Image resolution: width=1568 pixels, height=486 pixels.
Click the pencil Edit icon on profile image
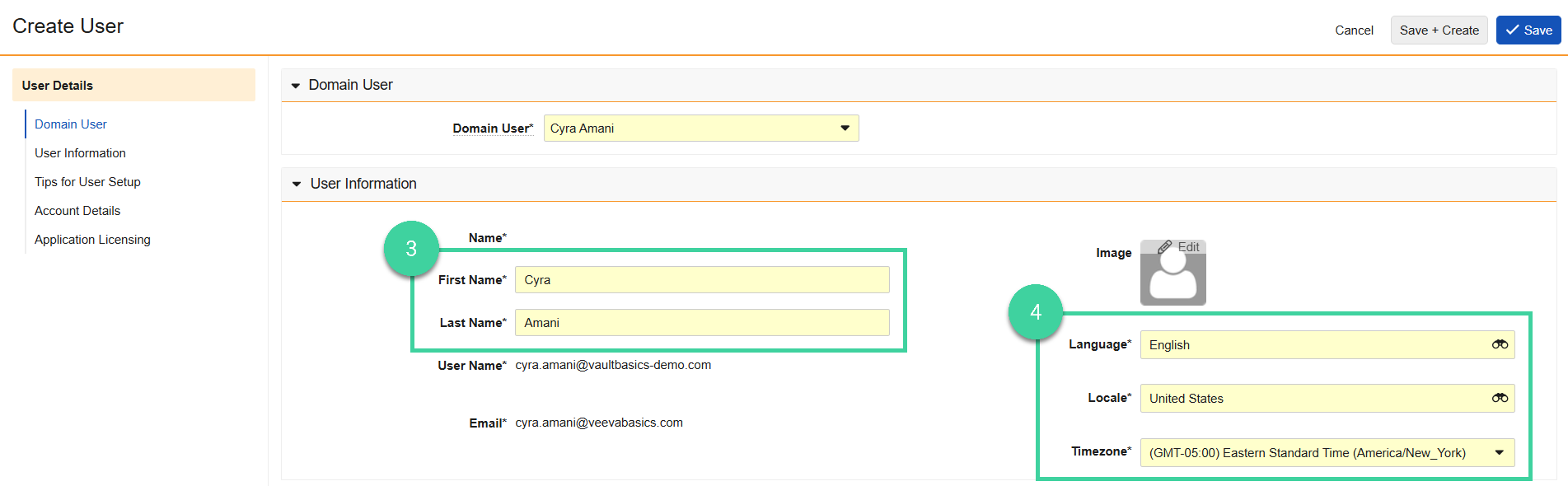pyautogui.click(x=1178, y=247)
